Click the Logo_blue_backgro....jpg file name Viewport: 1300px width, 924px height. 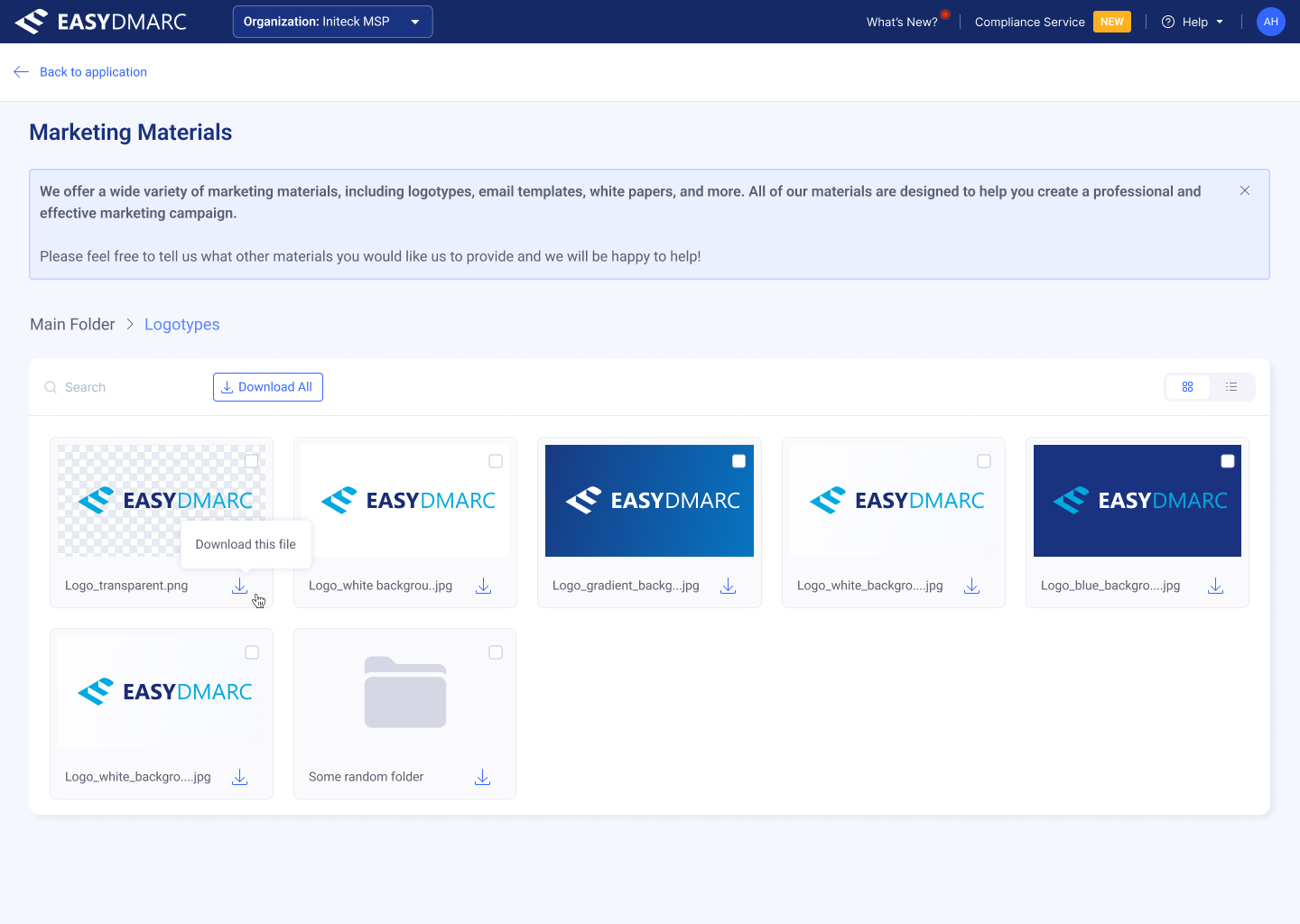tap(1110, 586)
